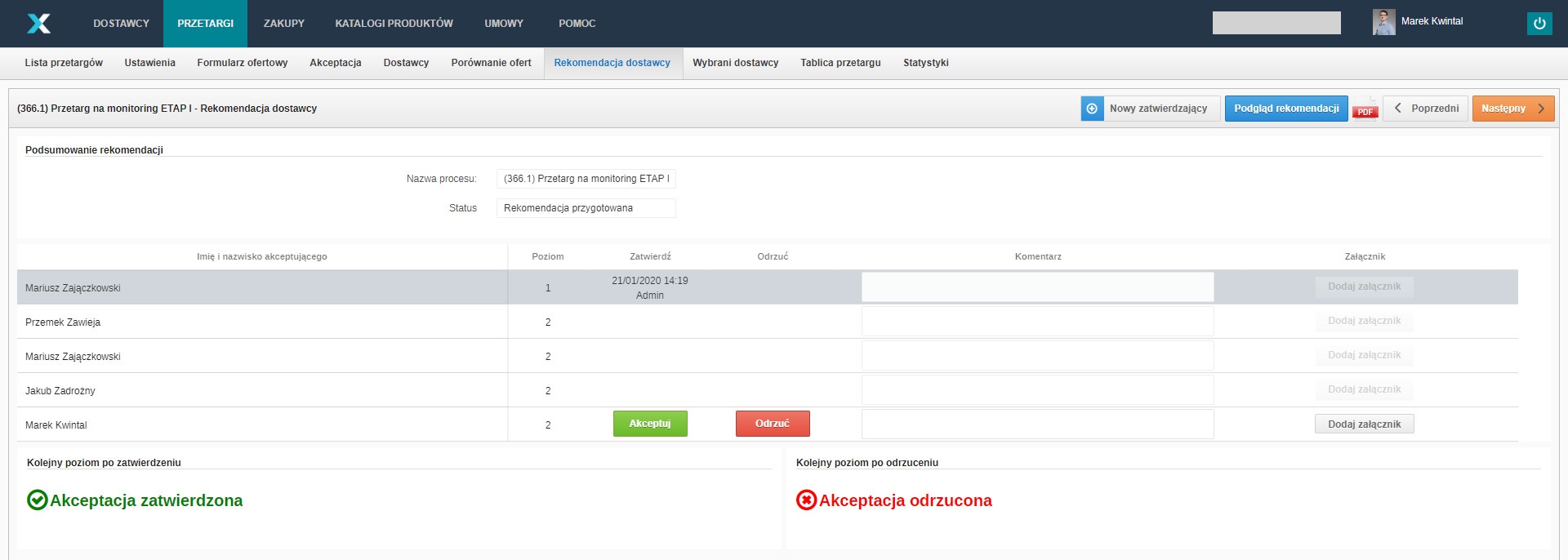Viewport: 1568px width, 560px height.
Task: Open the Statystyki tab
Action: click(925, 63)
